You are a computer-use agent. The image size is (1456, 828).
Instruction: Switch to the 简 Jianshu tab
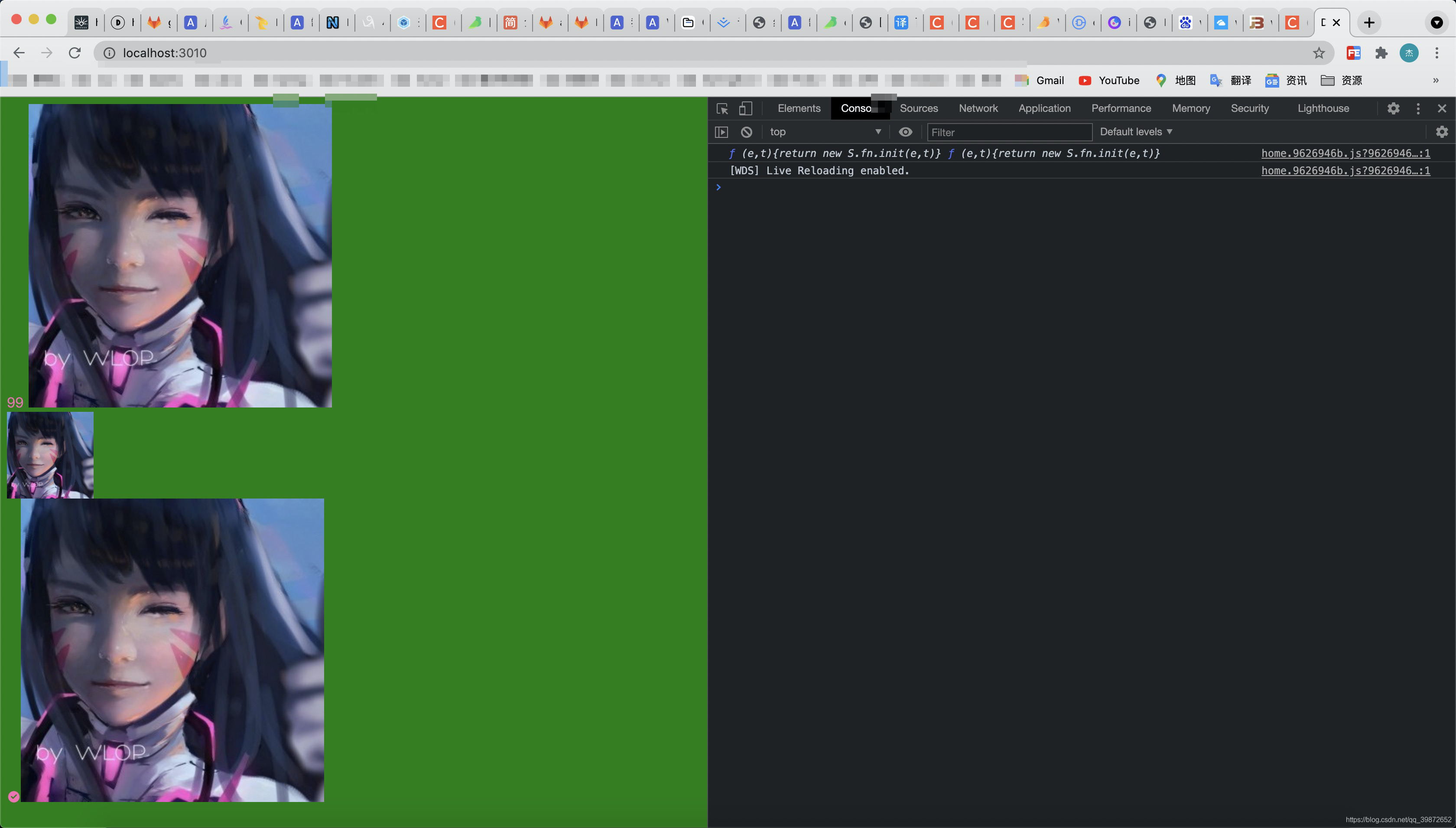[511, 23]
